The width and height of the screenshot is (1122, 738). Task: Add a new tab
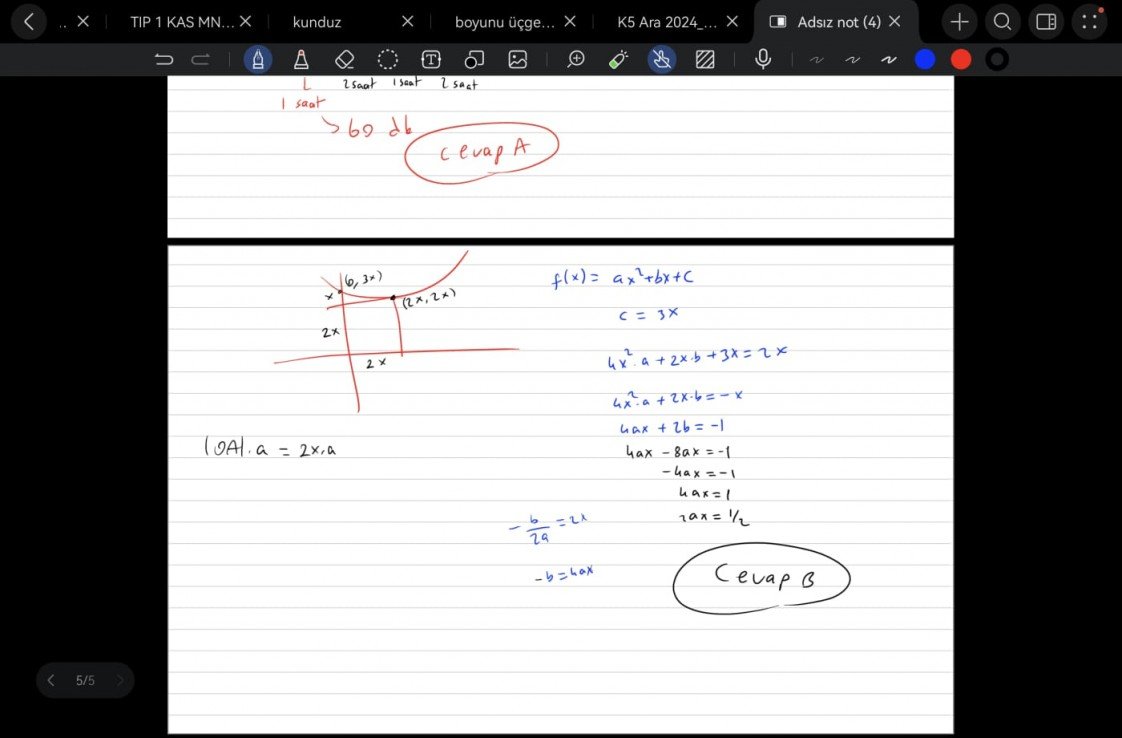(x=959, y=21)
